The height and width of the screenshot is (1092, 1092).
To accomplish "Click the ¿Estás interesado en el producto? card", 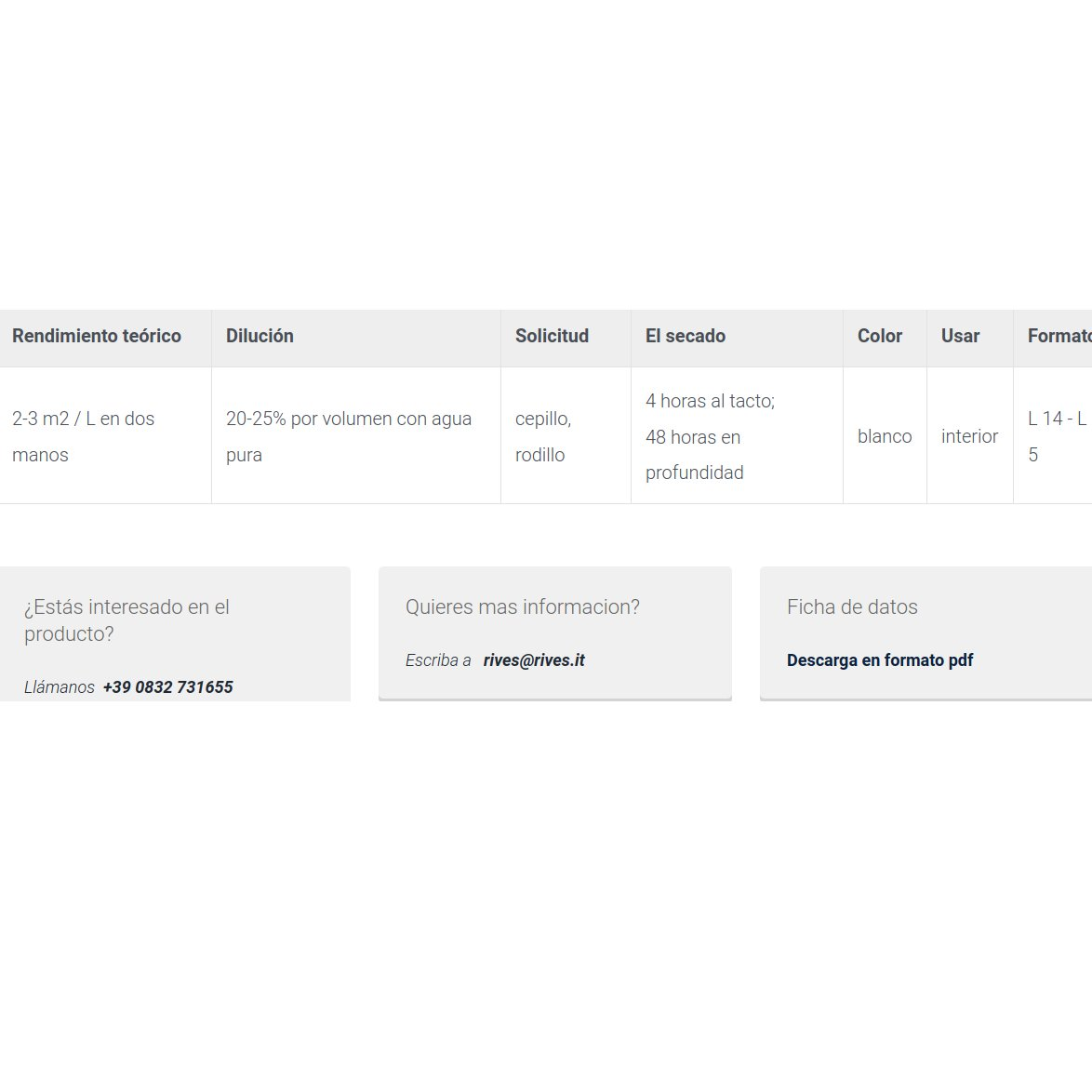I will (x=175, y=633).
